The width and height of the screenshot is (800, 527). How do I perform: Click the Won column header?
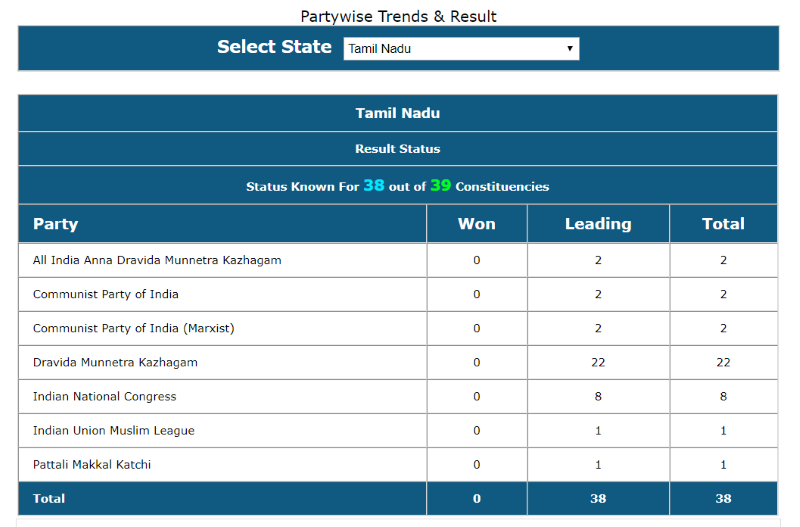tap(477, 224)
